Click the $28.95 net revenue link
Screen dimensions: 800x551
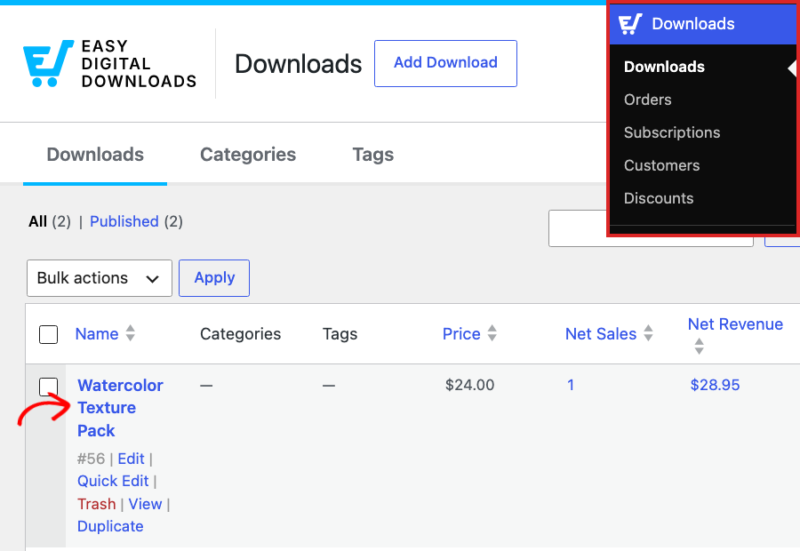(x=715, y=385)
